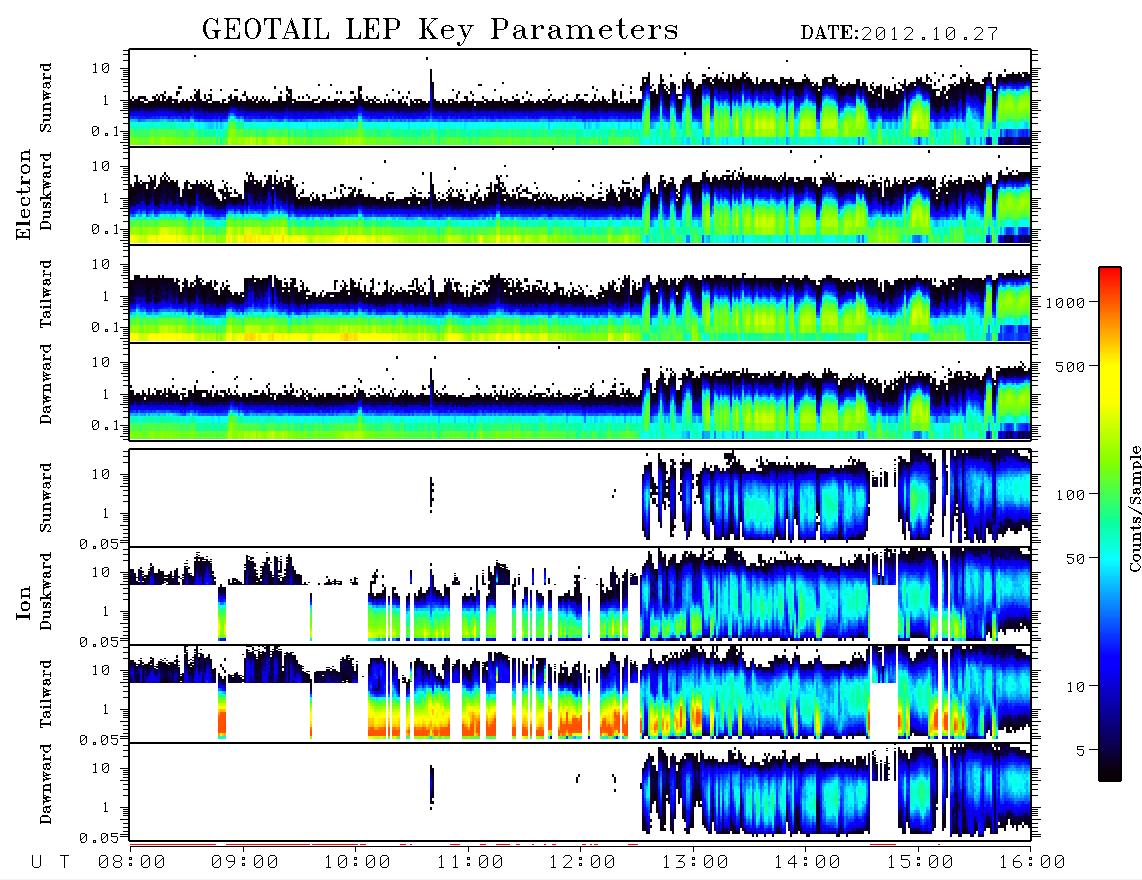Image resolution: width=1142 pixels, height=880 pixels.
Task: Click the "08:00" time tick label
Action: click(x=132, y=863)
